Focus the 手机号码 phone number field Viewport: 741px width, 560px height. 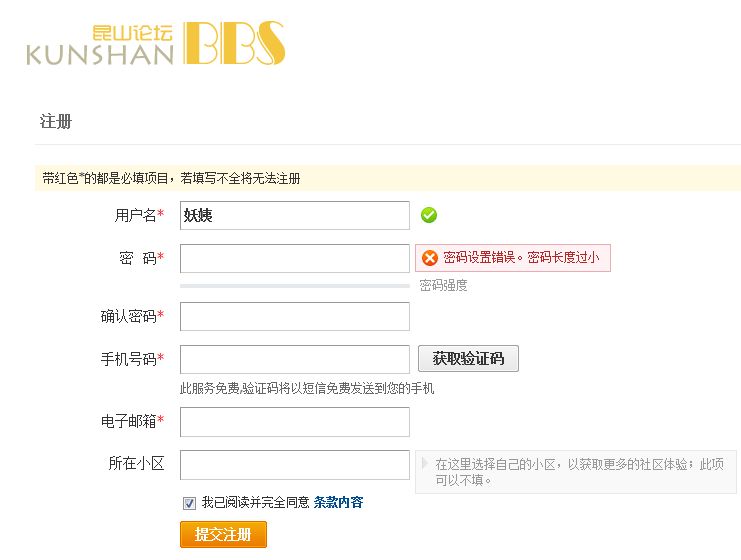[295, 359]
